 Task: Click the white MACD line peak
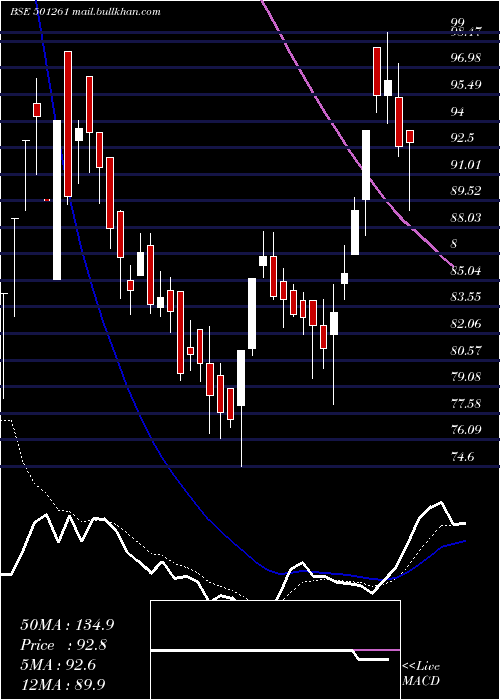tap(442, 503)
